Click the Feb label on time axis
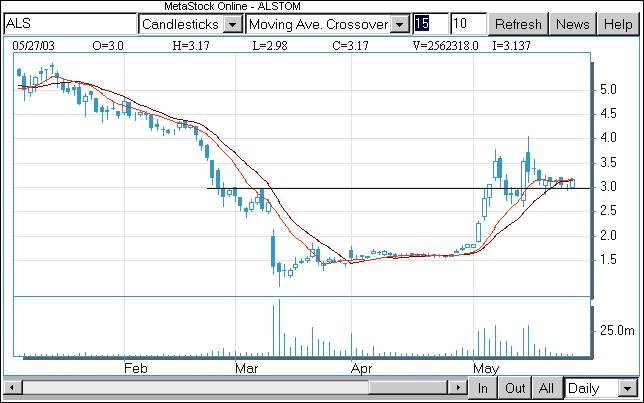Screen dimensions: 644x403 tap(136, 368)
